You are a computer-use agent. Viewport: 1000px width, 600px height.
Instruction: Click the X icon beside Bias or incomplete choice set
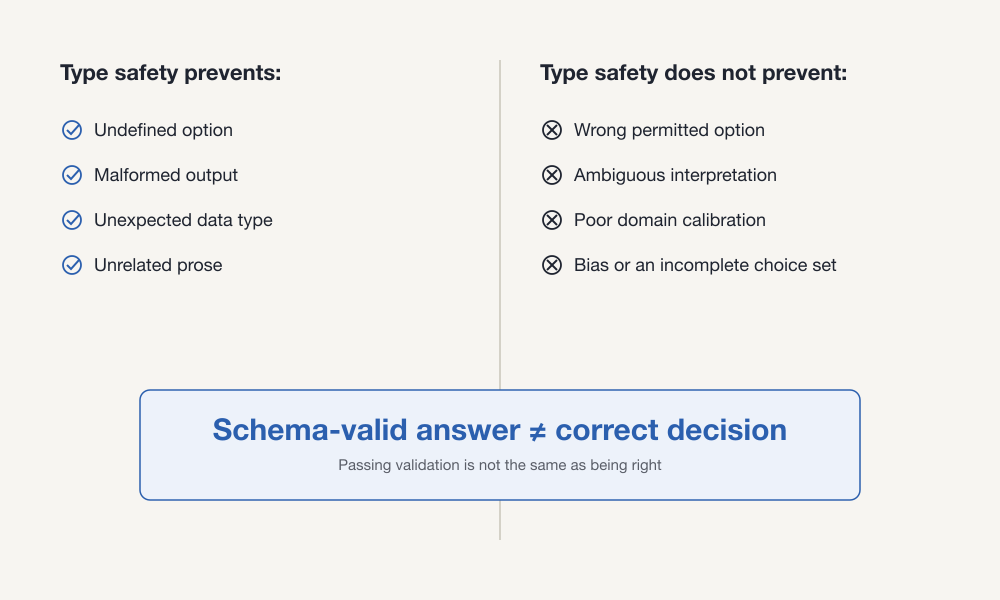552,265
